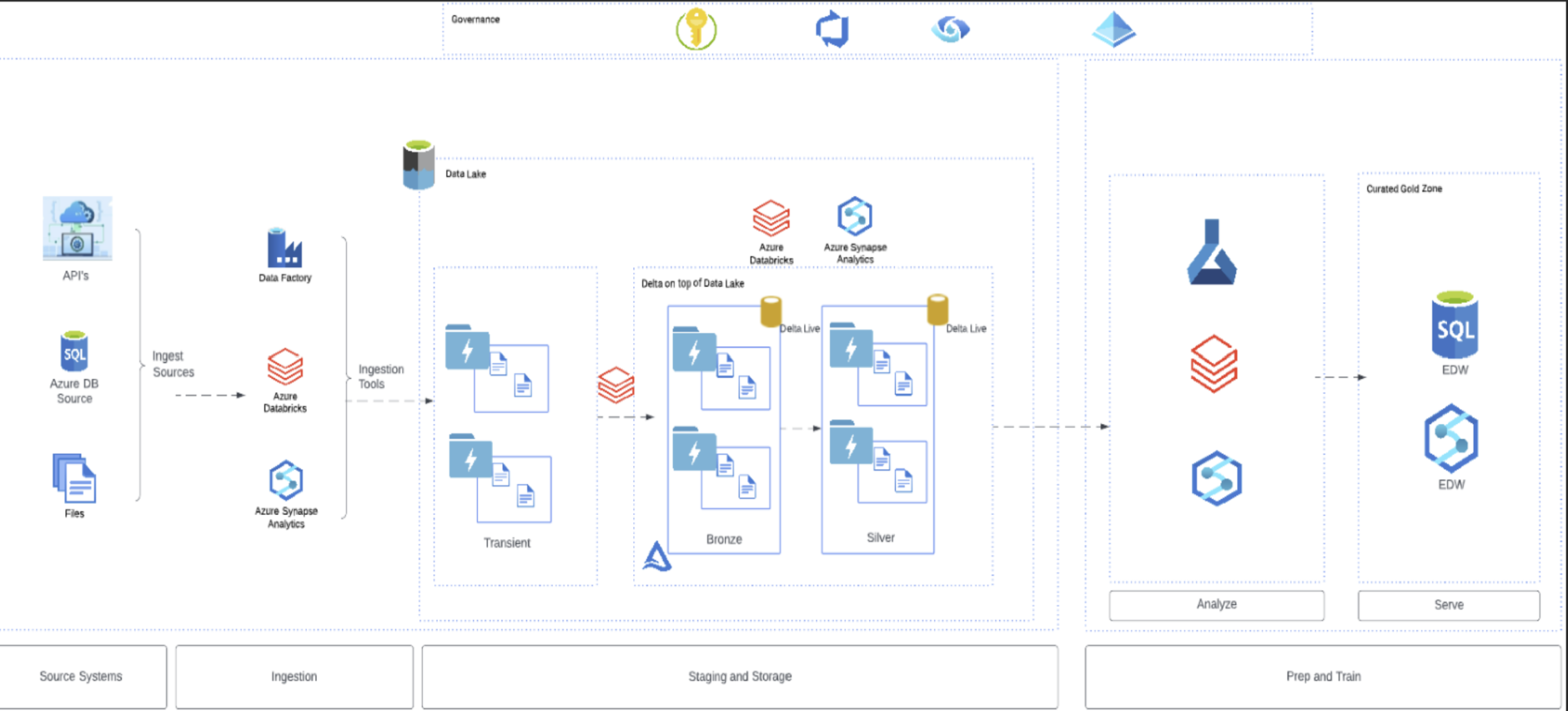This screenshot has width=1568, height=711.
Task: Select the Synapse EDW icon in Gold Zone
Action: coord(1451,439)
